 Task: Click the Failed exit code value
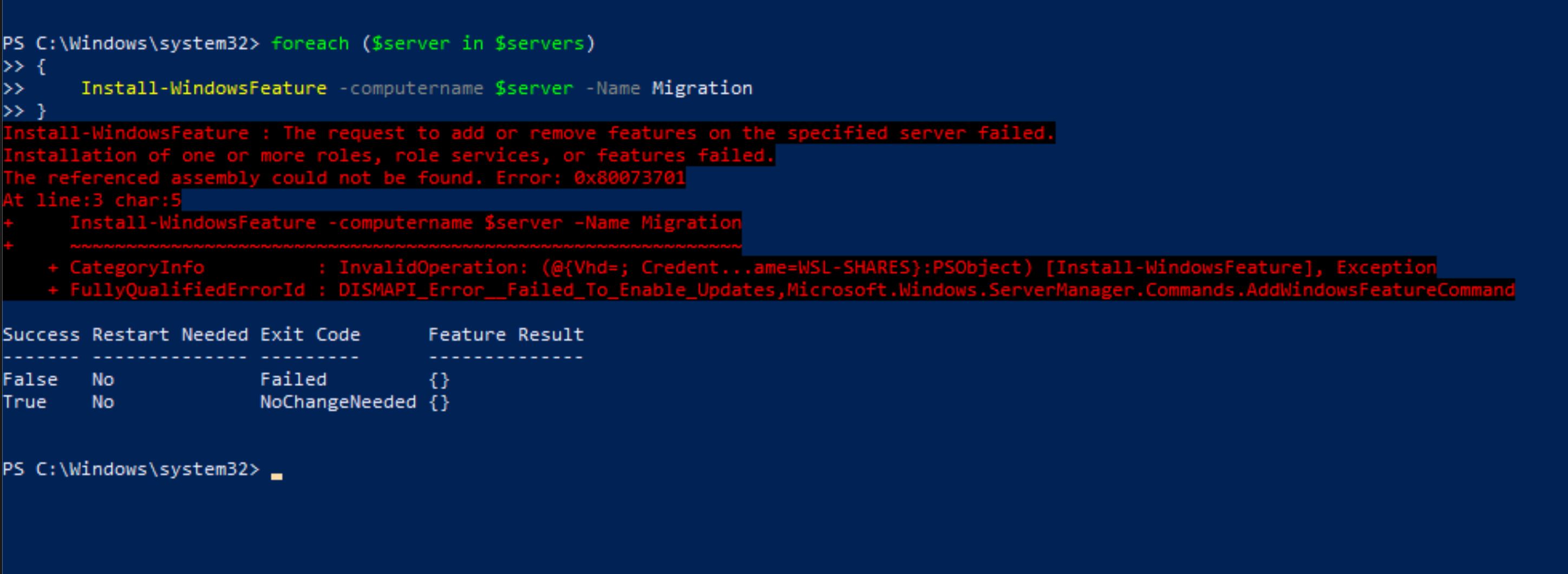pos(293,379)
